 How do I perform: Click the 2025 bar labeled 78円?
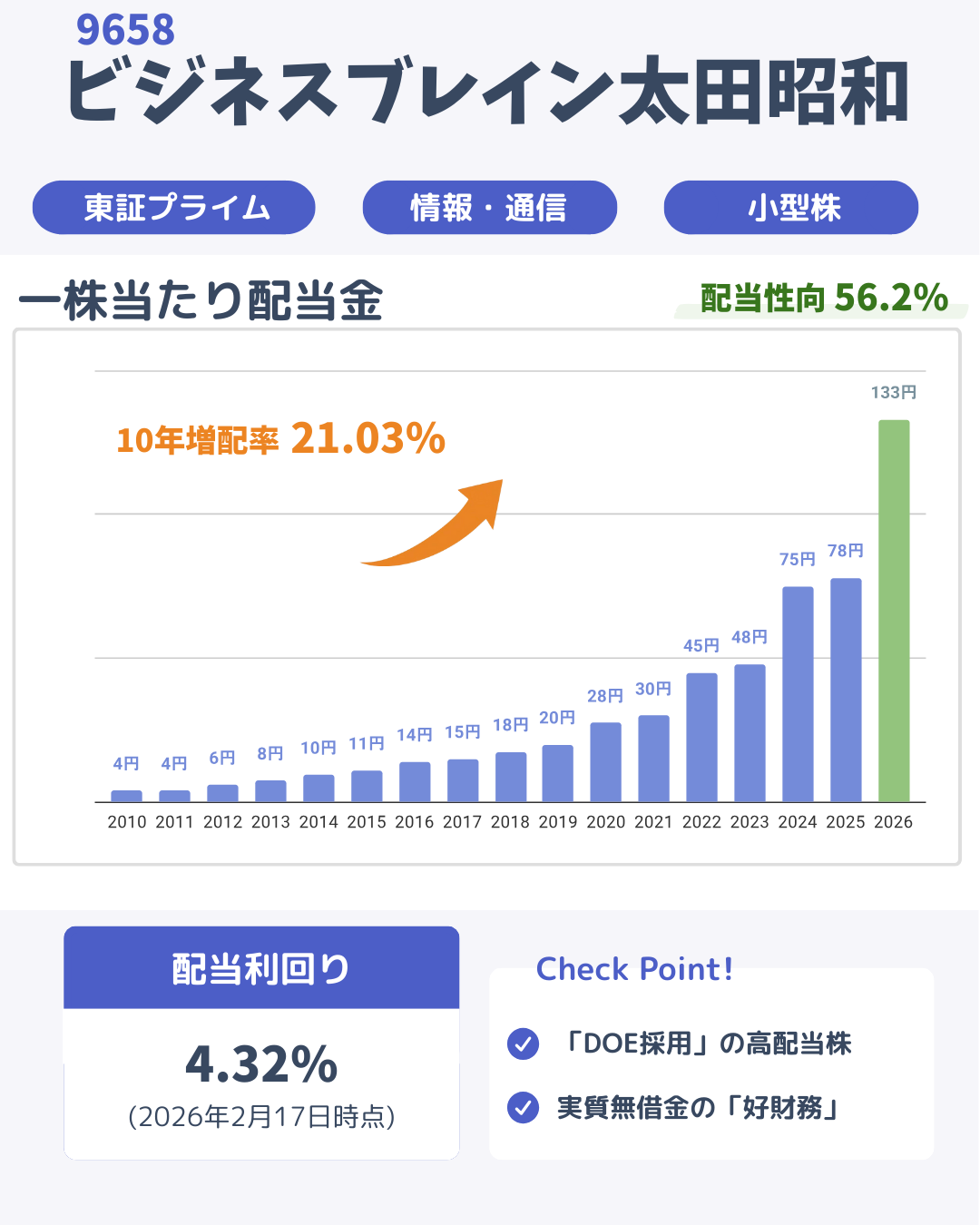846,690
